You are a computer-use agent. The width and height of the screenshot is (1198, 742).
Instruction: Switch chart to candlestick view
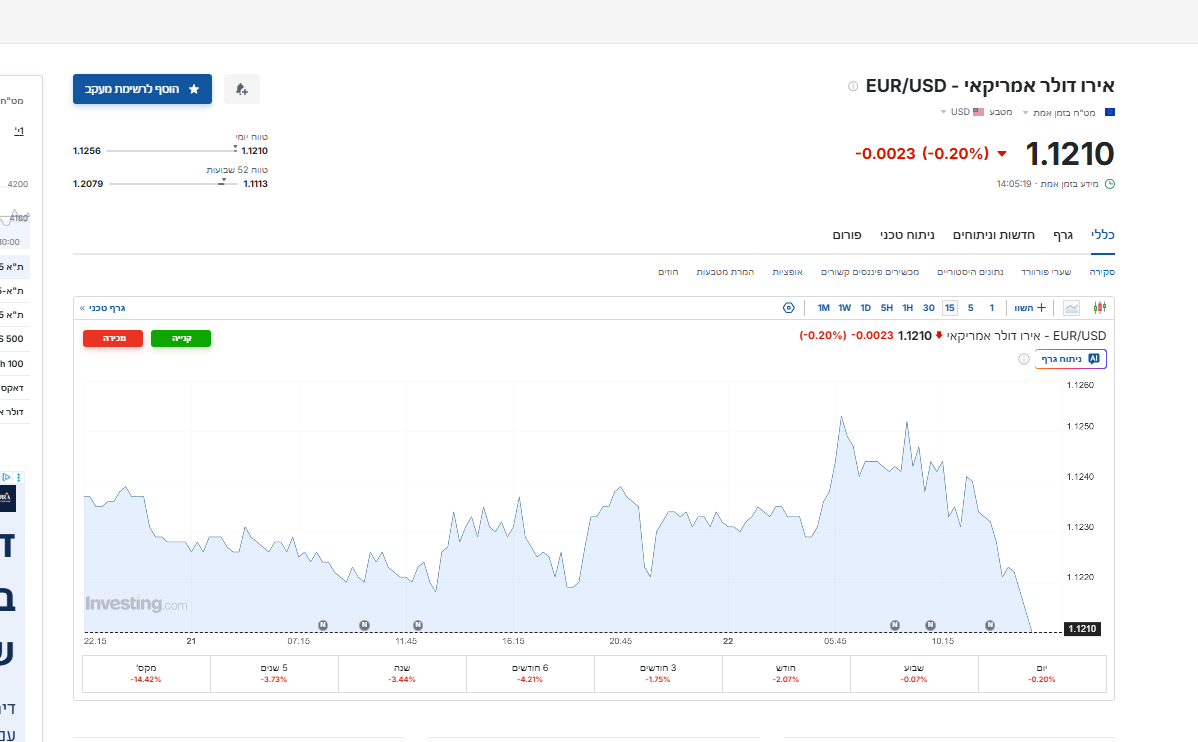(1099, 308)
